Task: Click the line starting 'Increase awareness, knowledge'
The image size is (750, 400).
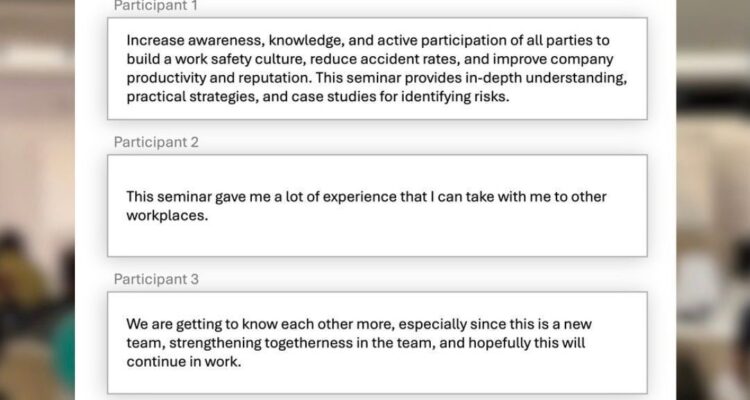Action: [368, 41]
